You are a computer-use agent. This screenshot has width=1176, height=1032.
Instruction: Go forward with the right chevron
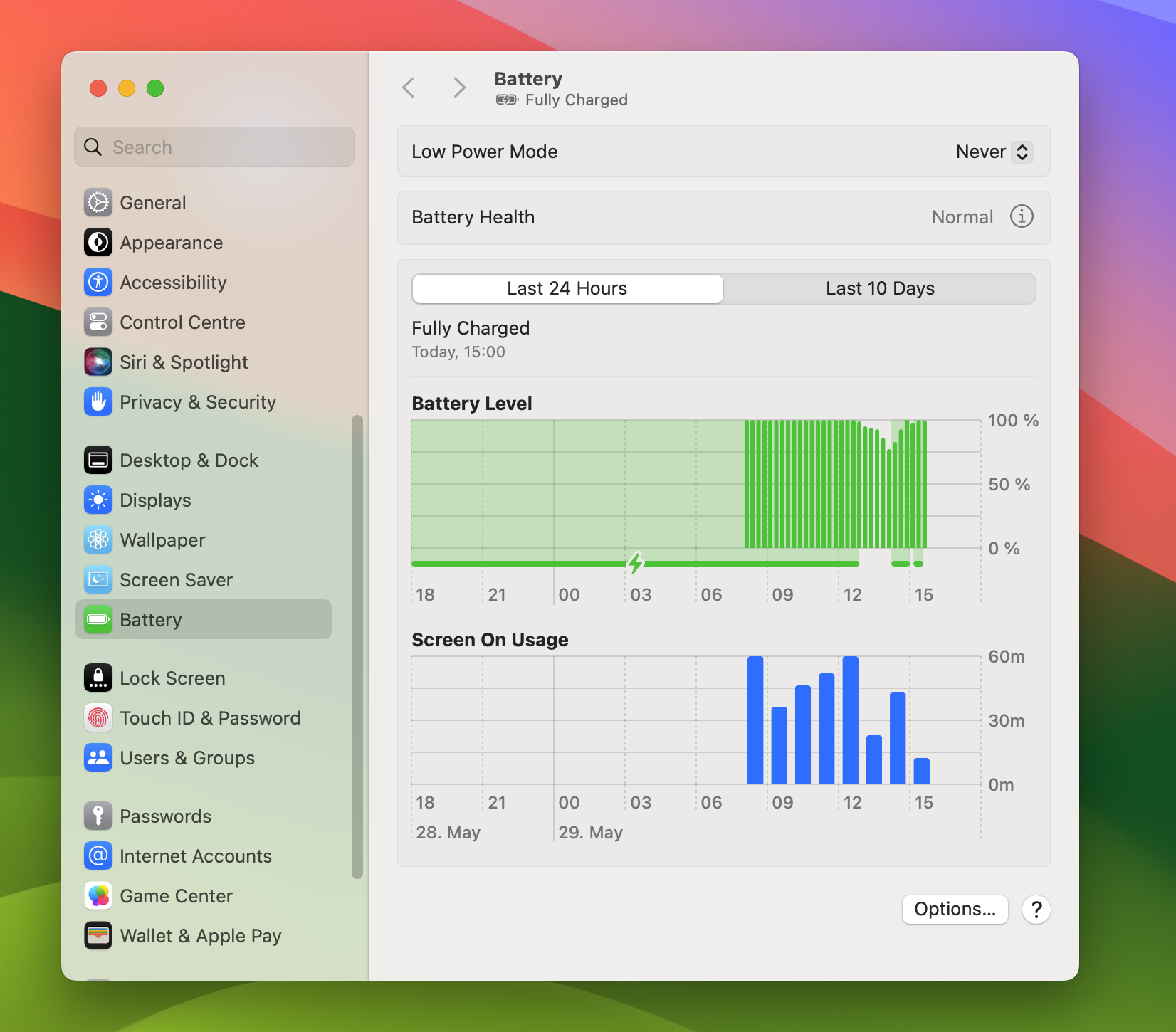[459, 88]
